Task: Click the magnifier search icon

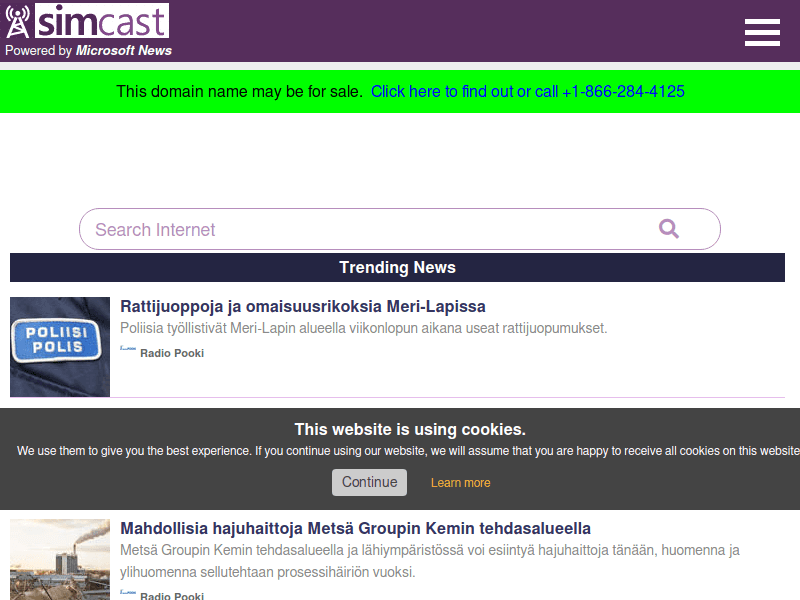Action: point(669,229)
